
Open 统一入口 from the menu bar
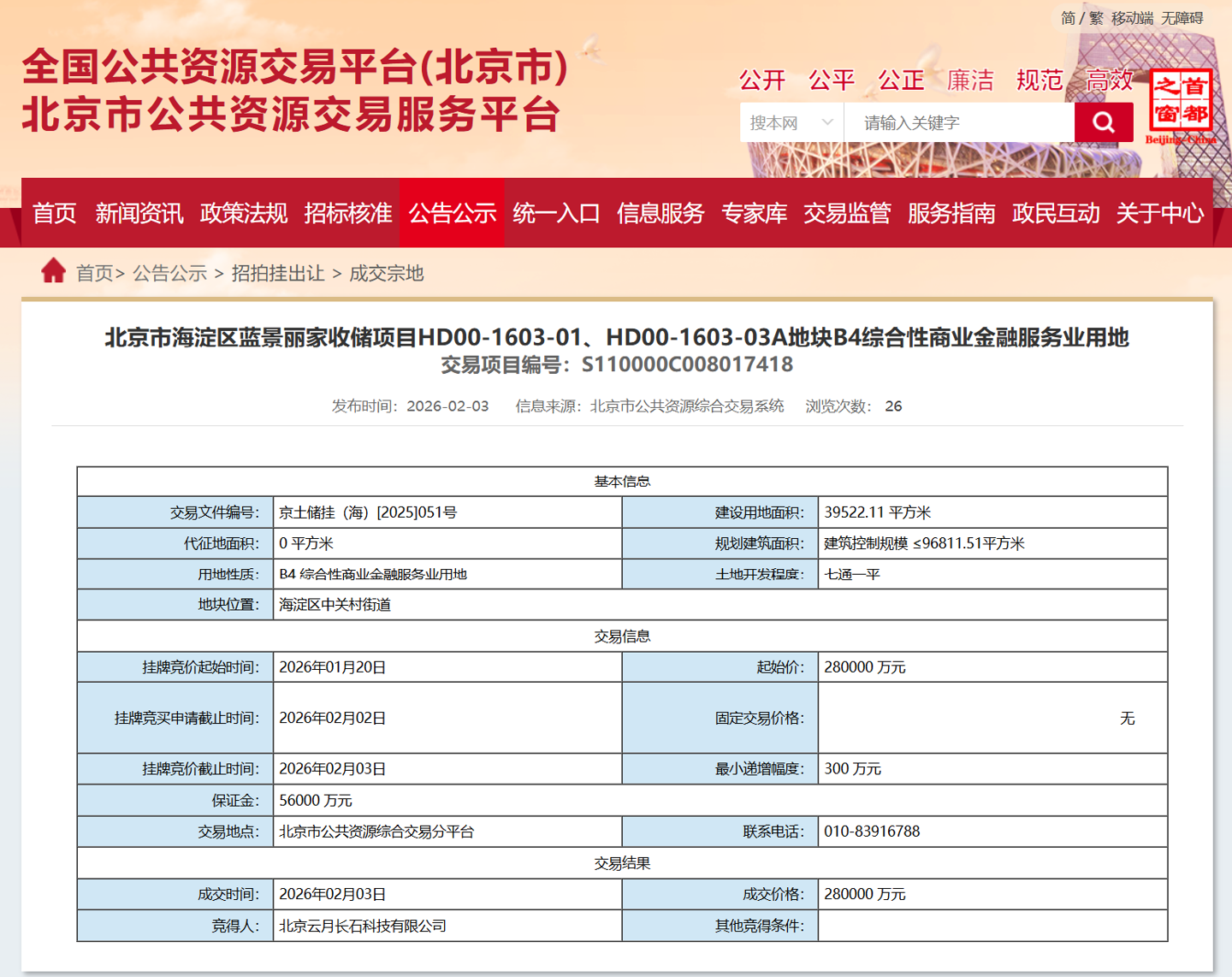click(556, 213)
